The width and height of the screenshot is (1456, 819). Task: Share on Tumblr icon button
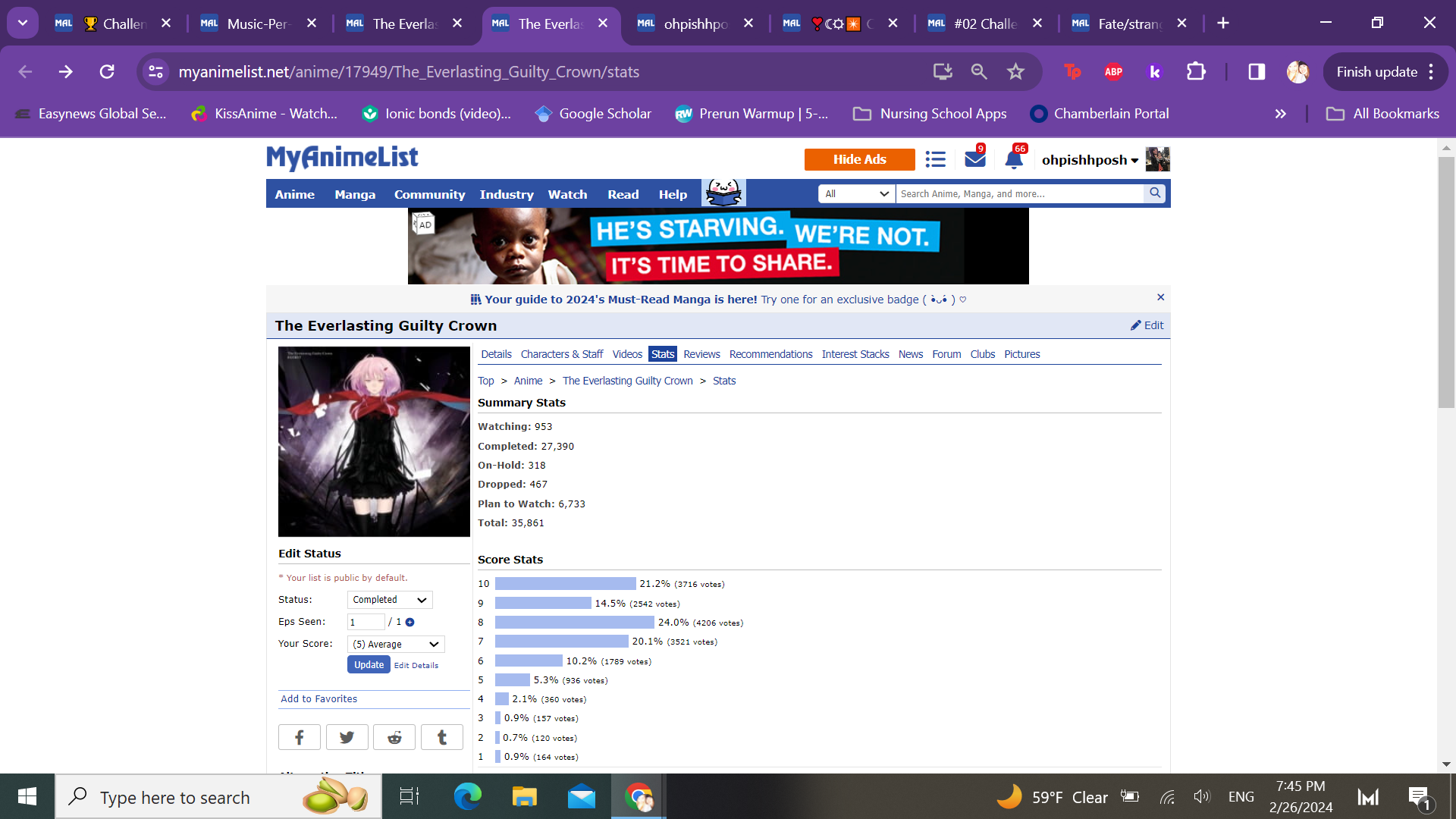click(441, 737)
